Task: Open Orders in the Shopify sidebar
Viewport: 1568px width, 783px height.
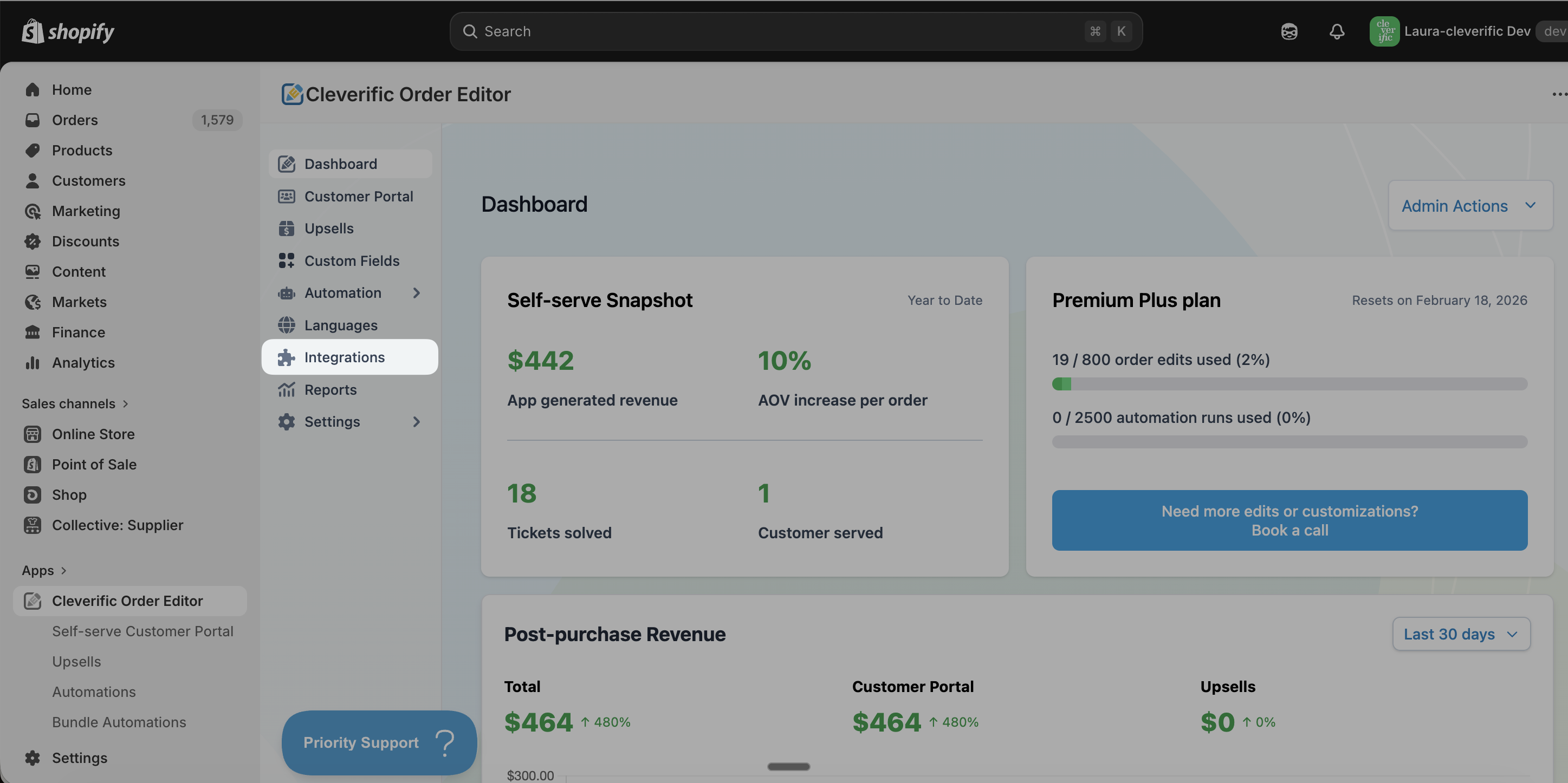Action: click(75, 120)
